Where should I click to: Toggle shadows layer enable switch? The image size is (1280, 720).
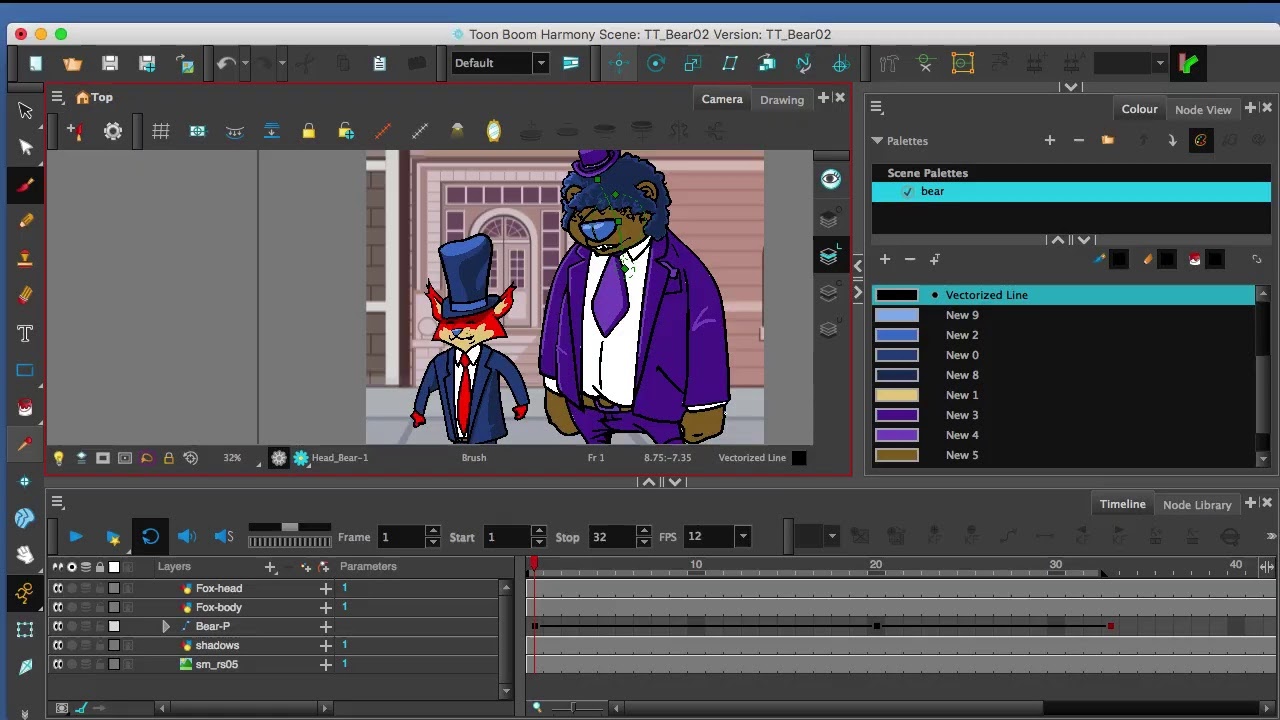pos(58,645)
